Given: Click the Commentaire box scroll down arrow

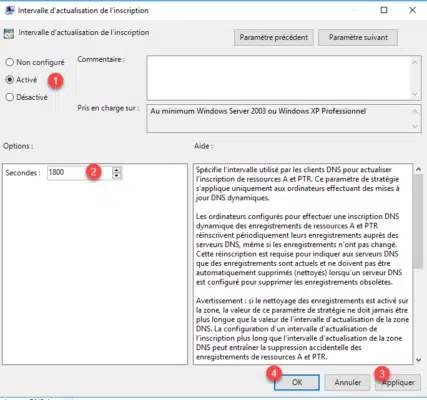Looking at the screenshot, I should [415, 94].
